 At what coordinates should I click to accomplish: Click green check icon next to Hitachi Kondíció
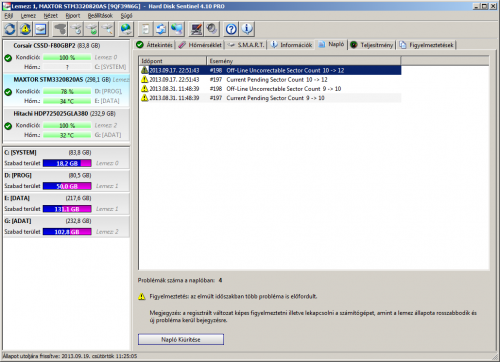tap(8, 126)
